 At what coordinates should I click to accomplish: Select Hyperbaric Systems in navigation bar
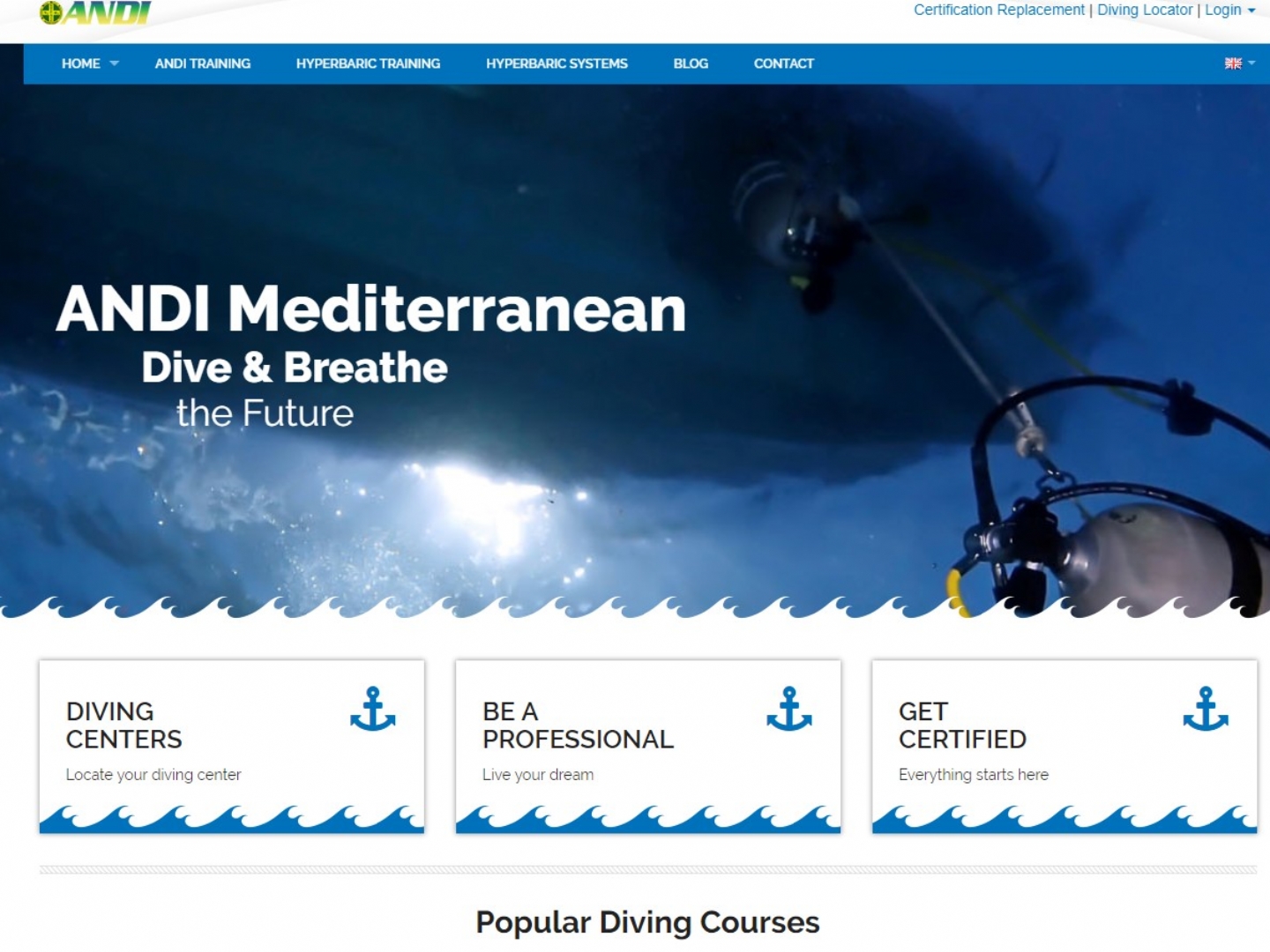(x=557, y=63)
